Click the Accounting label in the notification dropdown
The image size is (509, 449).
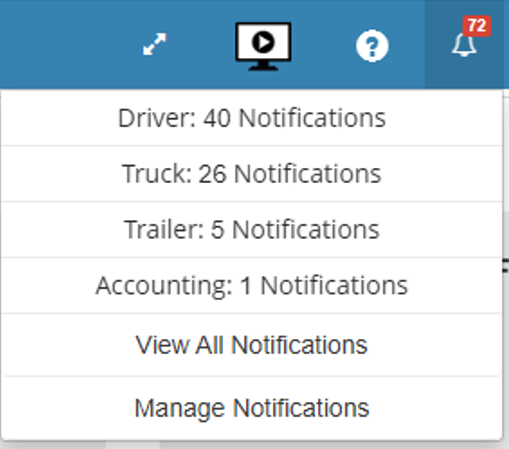[164, 286]
